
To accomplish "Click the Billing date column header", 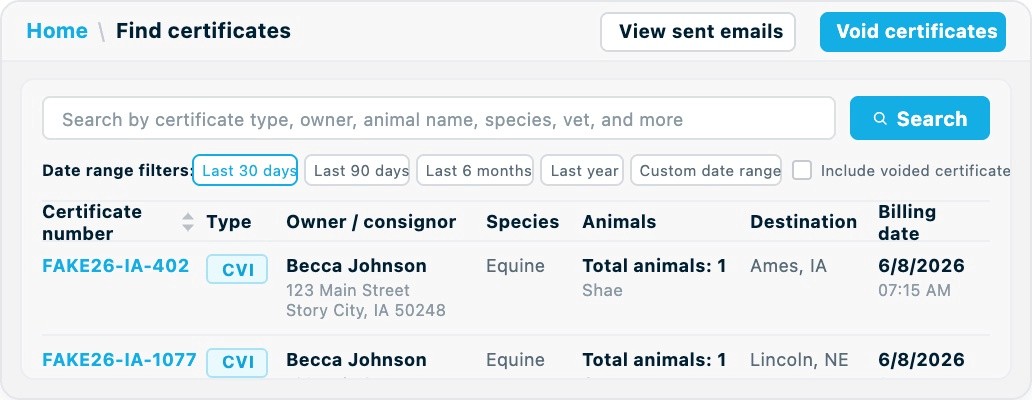I will pyautogui.click(x=908, y=222).
